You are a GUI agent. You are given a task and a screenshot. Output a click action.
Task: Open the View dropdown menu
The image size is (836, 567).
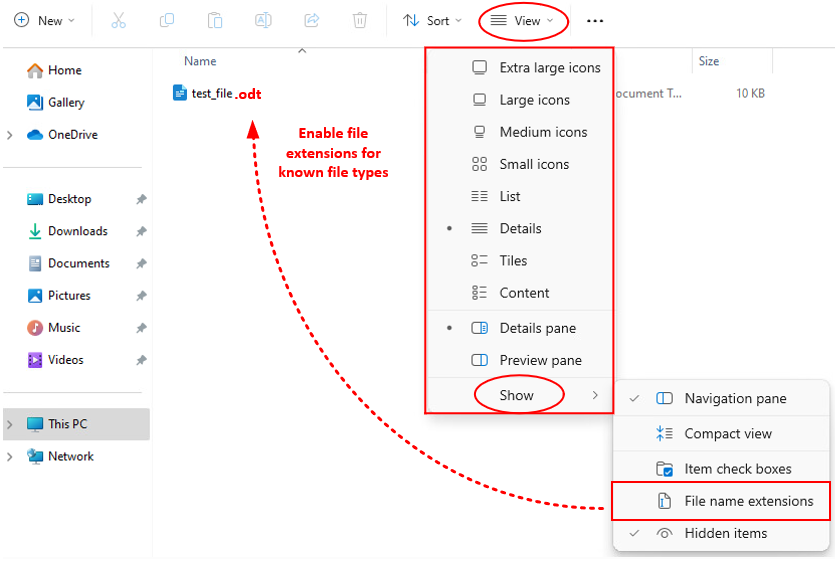522,21
